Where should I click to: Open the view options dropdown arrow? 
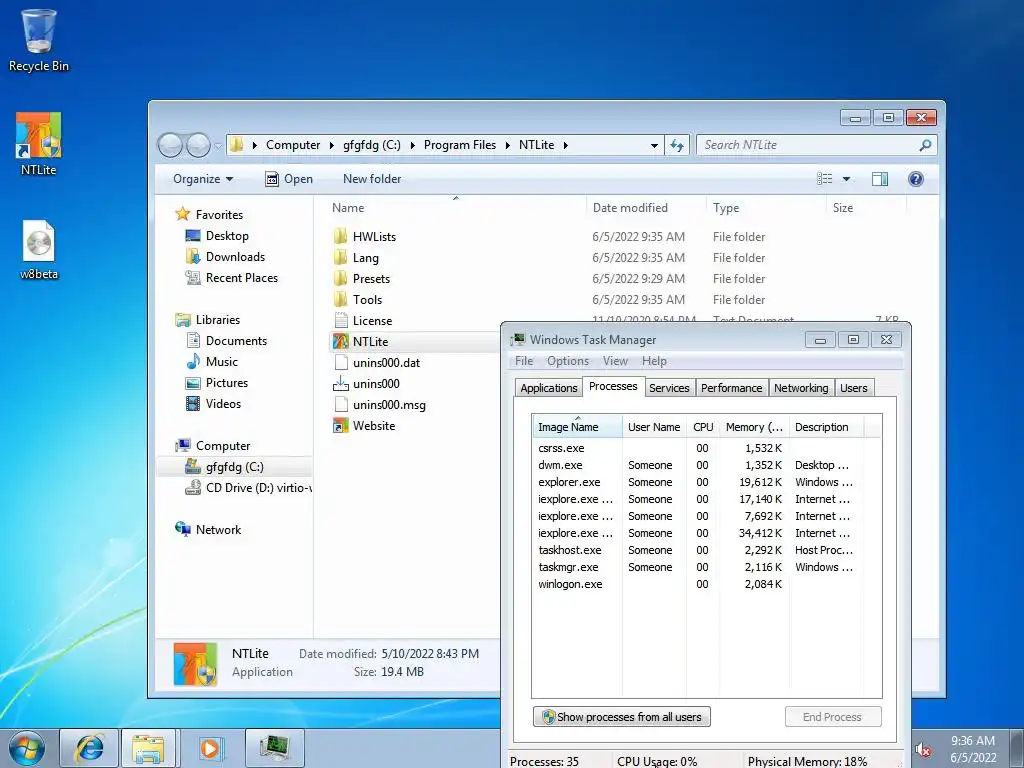[846, 179]
